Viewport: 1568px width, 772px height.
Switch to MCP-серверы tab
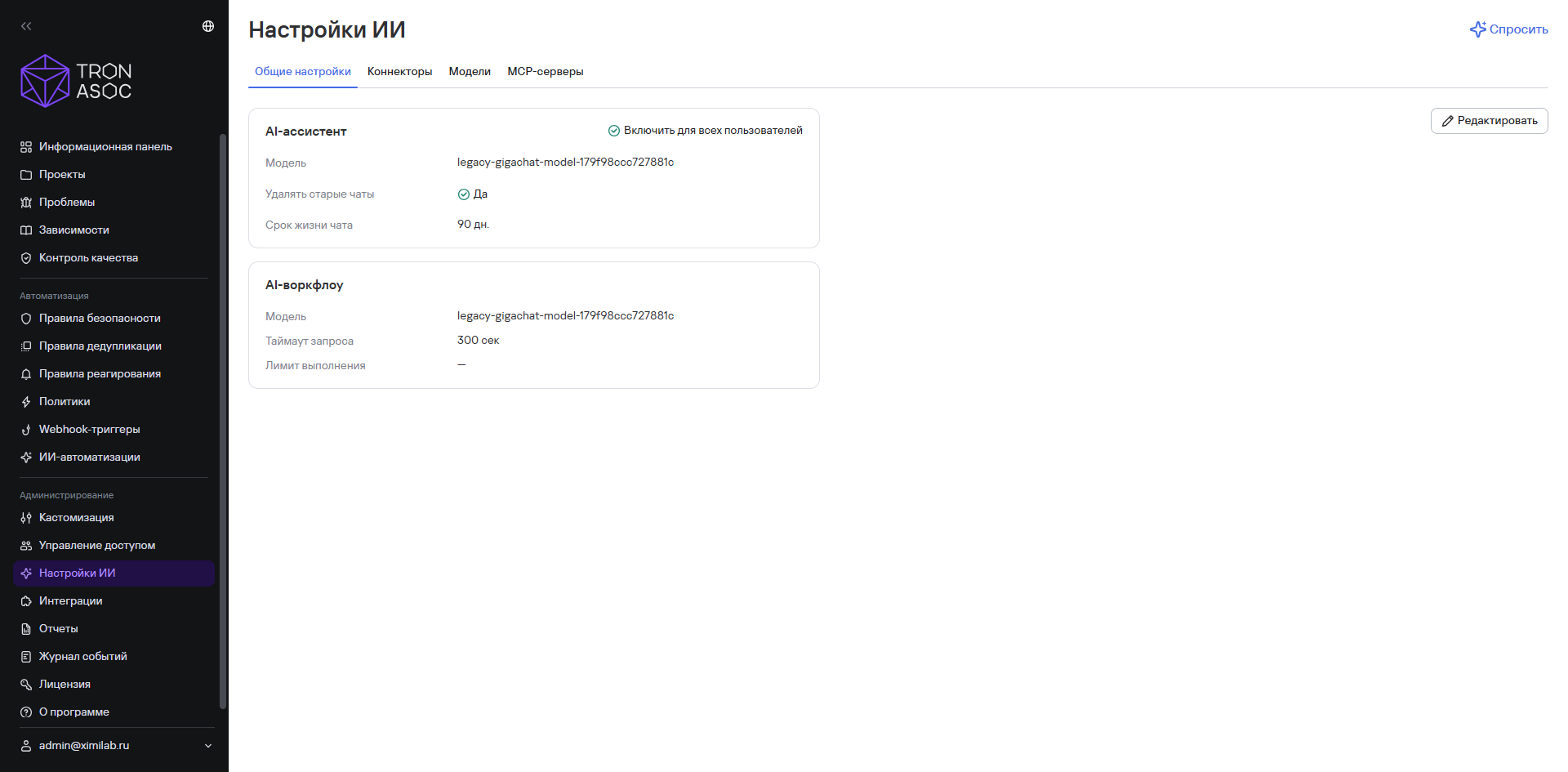546,72
